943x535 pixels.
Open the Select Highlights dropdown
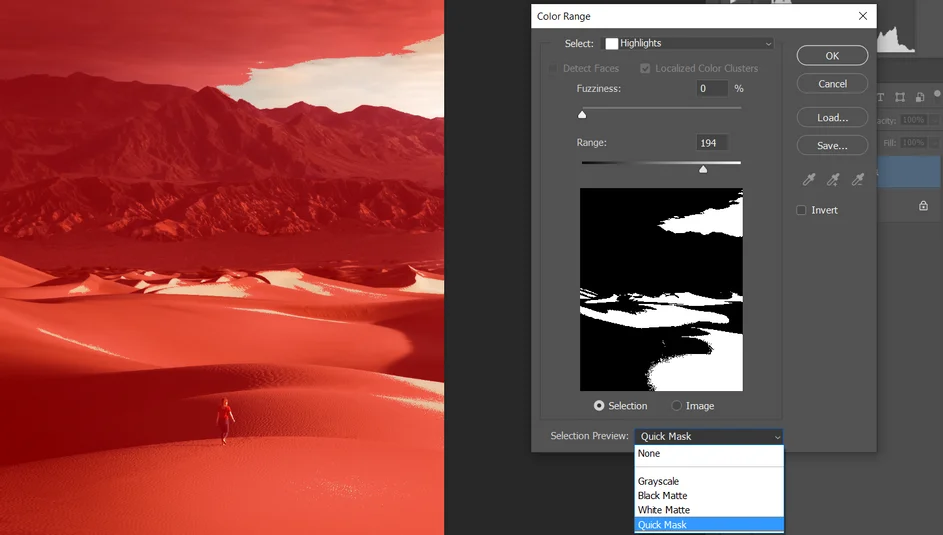(688, 44)
